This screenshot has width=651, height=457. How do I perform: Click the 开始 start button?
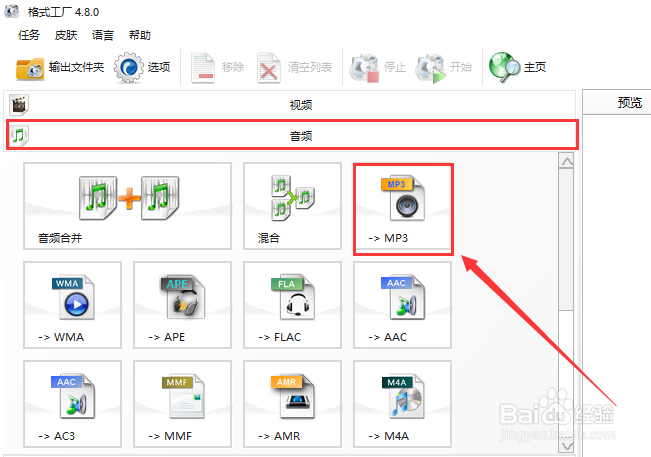[443, 67]
